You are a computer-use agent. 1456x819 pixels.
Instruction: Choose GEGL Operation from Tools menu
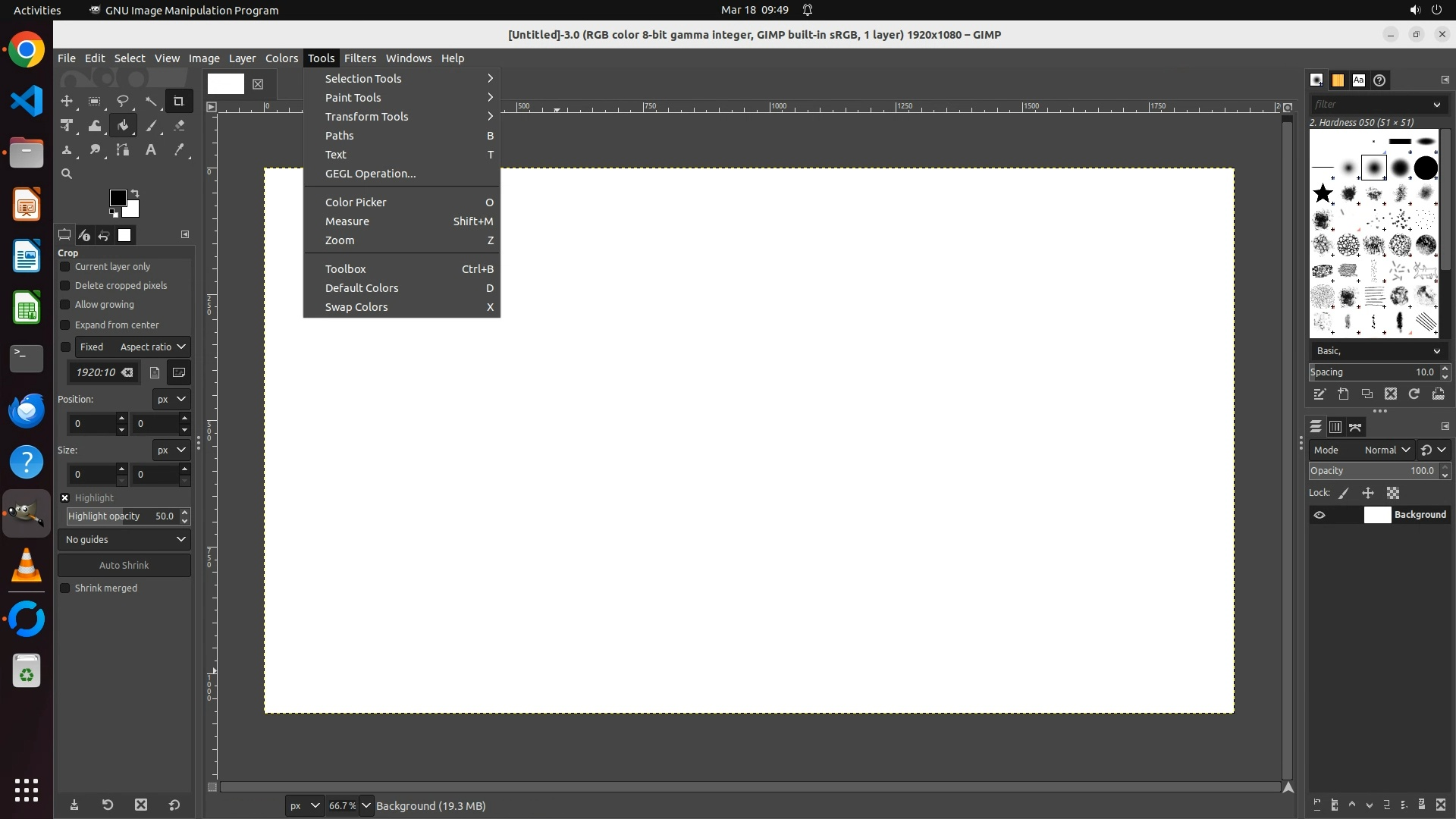click(x=370, y=174)
